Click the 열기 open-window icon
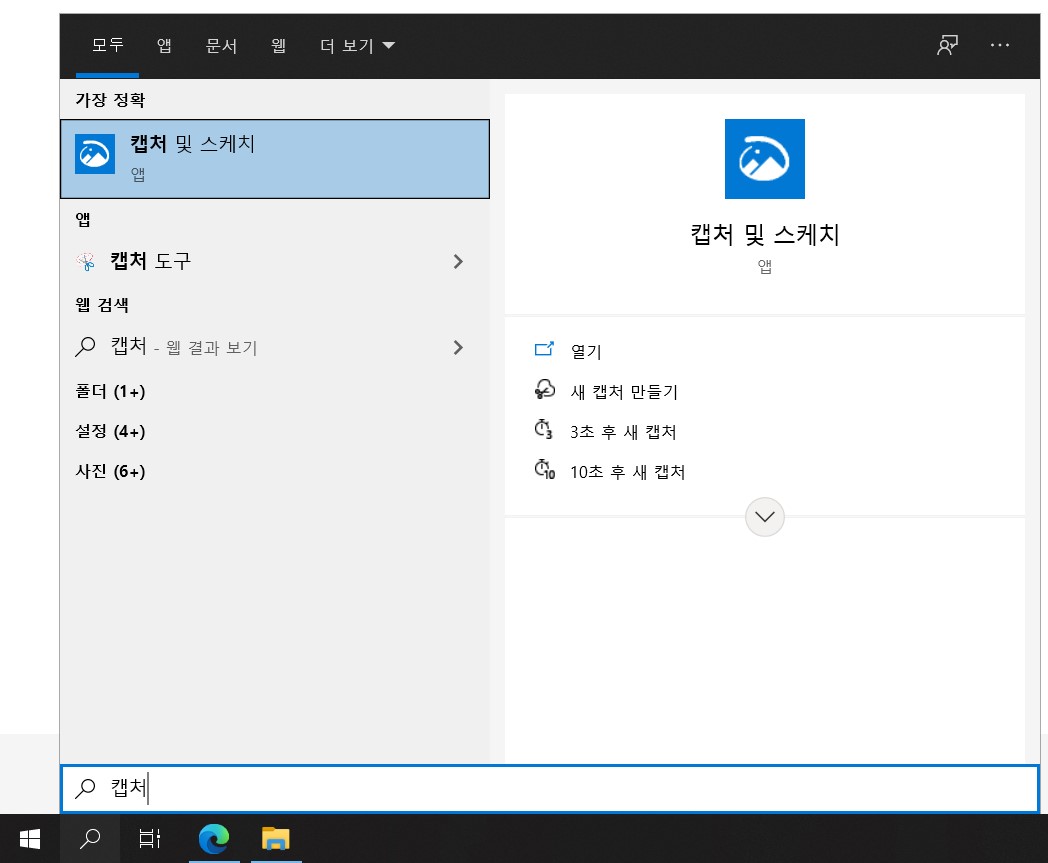 (544, 349)
